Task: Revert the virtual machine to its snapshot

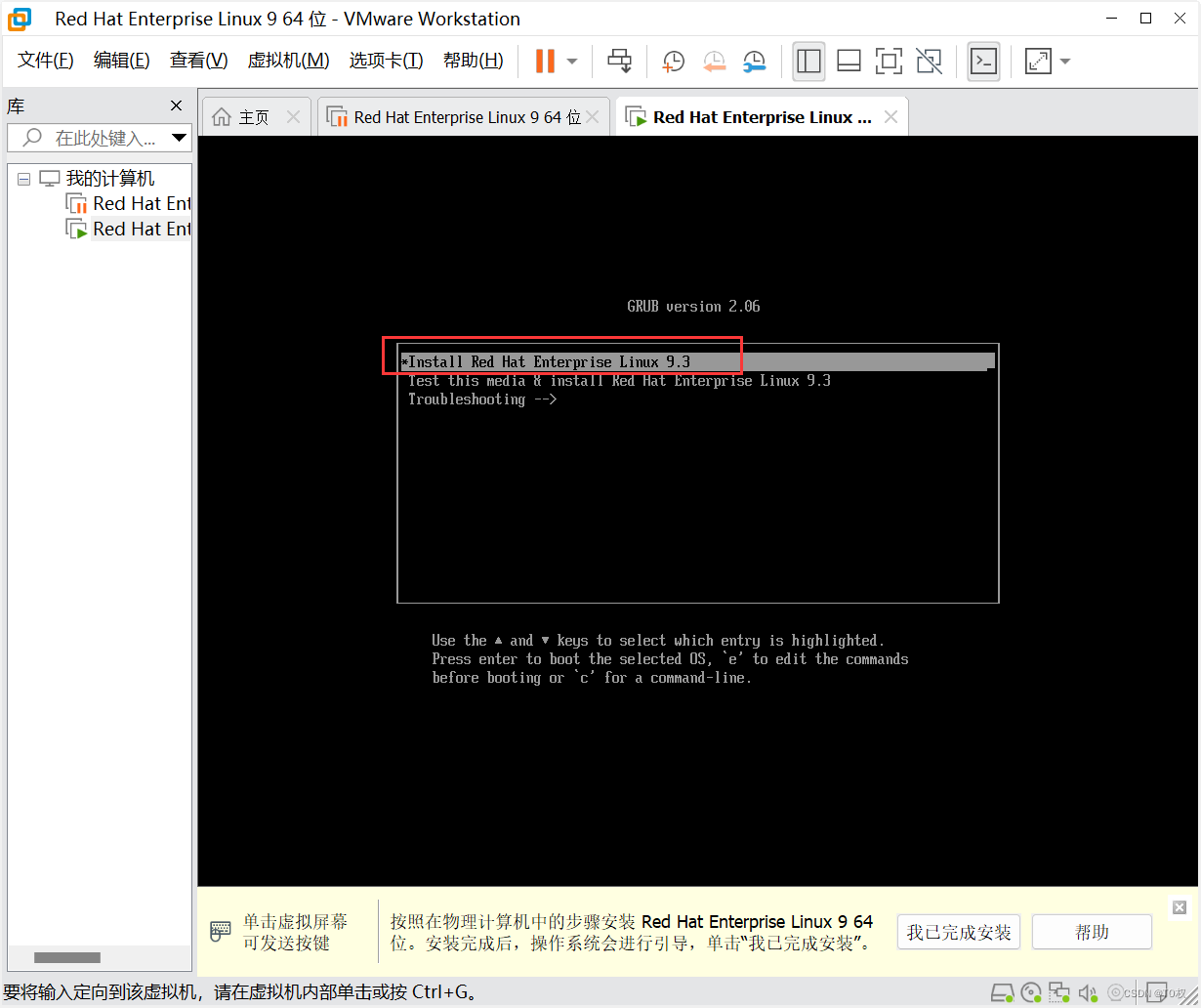Action: [x=714, y=61]
